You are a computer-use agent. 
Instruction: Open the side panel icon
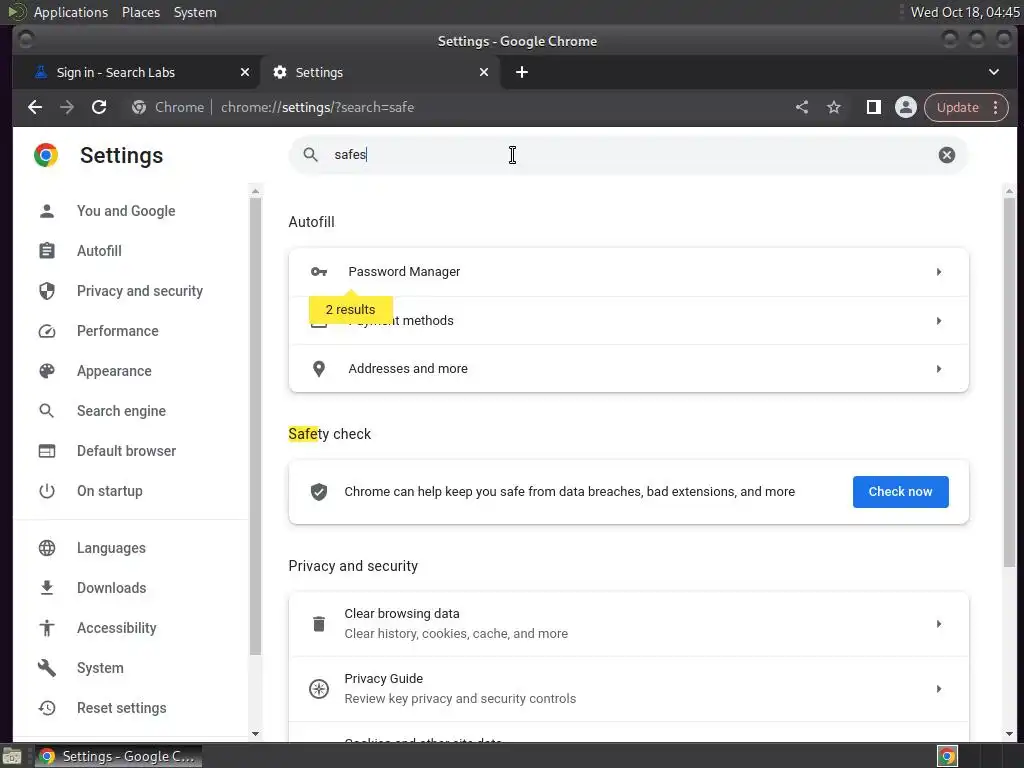873,107
